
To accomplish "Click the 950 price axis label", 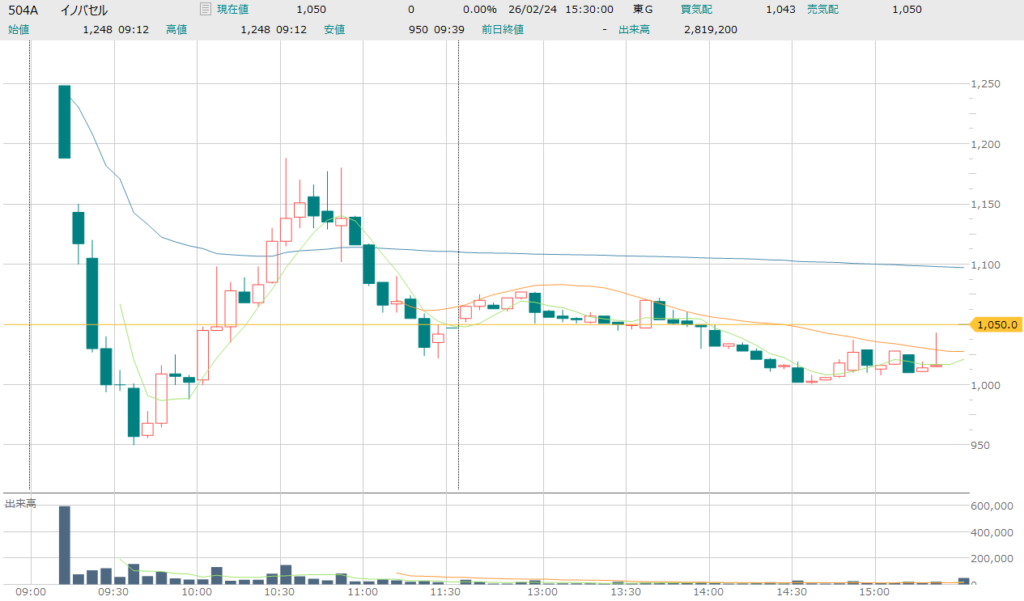I will point(981,445).
